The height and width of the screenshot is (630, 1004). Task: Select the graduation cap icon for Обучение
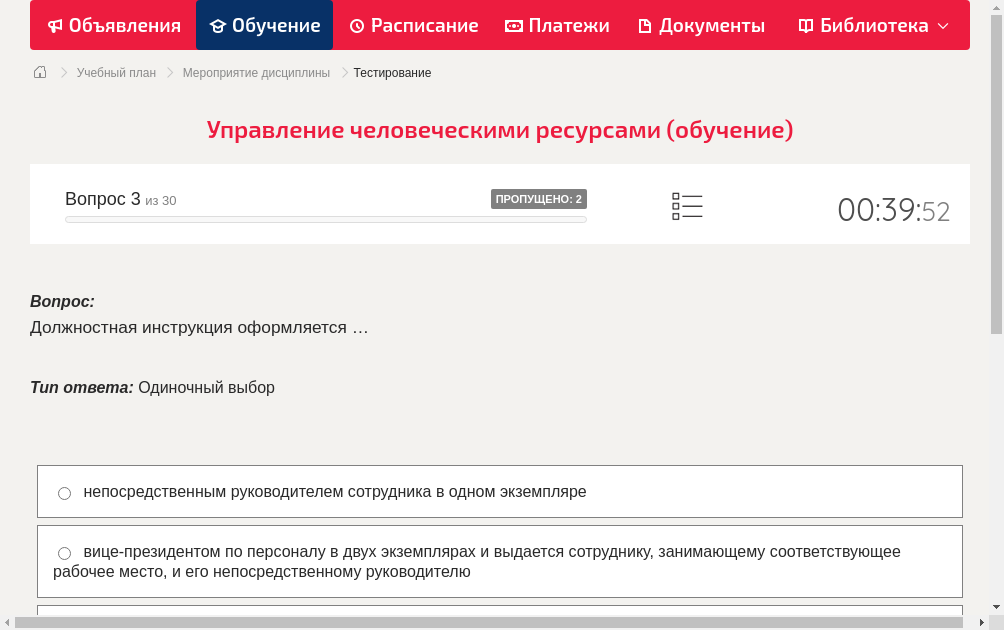tap(218, 25)
